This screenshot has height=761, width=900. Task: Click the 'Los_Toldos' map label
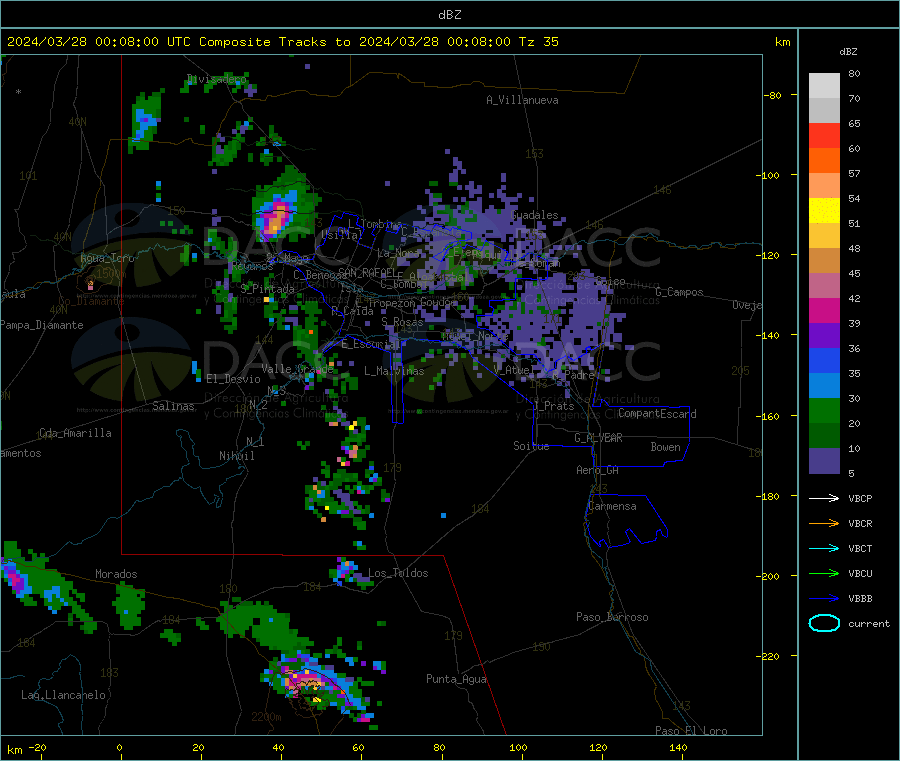tap(398, 573)
